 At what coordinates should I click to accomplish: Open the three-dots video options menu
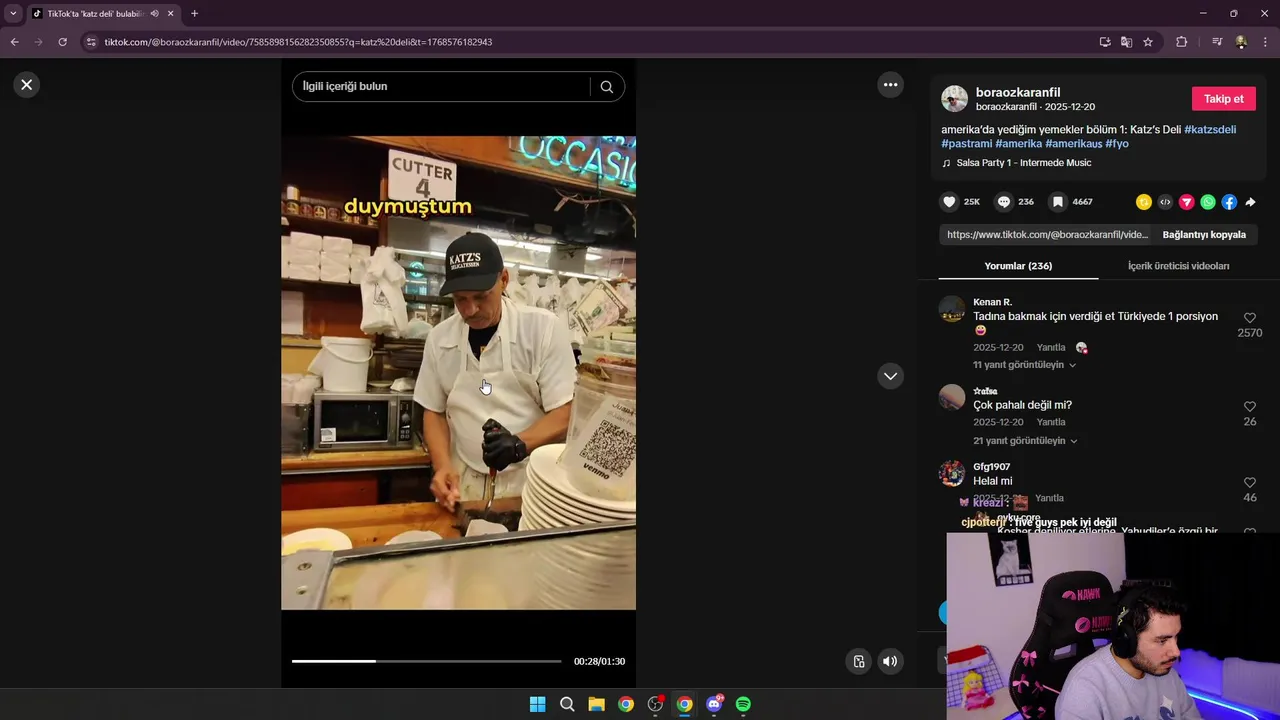[890, 85]
